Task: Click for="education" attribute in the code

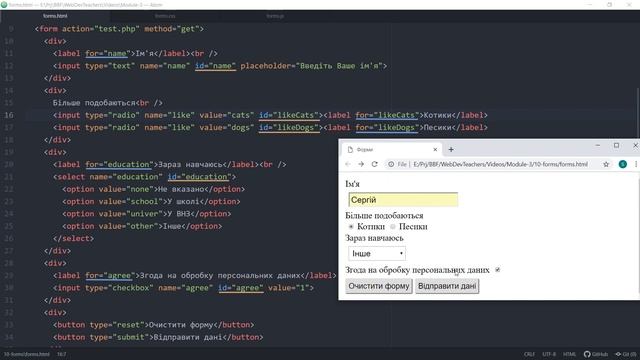Action: [x=119, y=164]
